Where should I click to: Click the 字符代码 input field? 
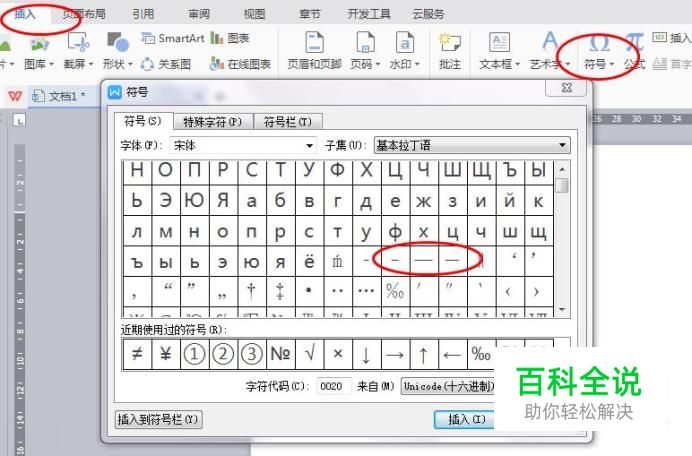tap(334, 386)
